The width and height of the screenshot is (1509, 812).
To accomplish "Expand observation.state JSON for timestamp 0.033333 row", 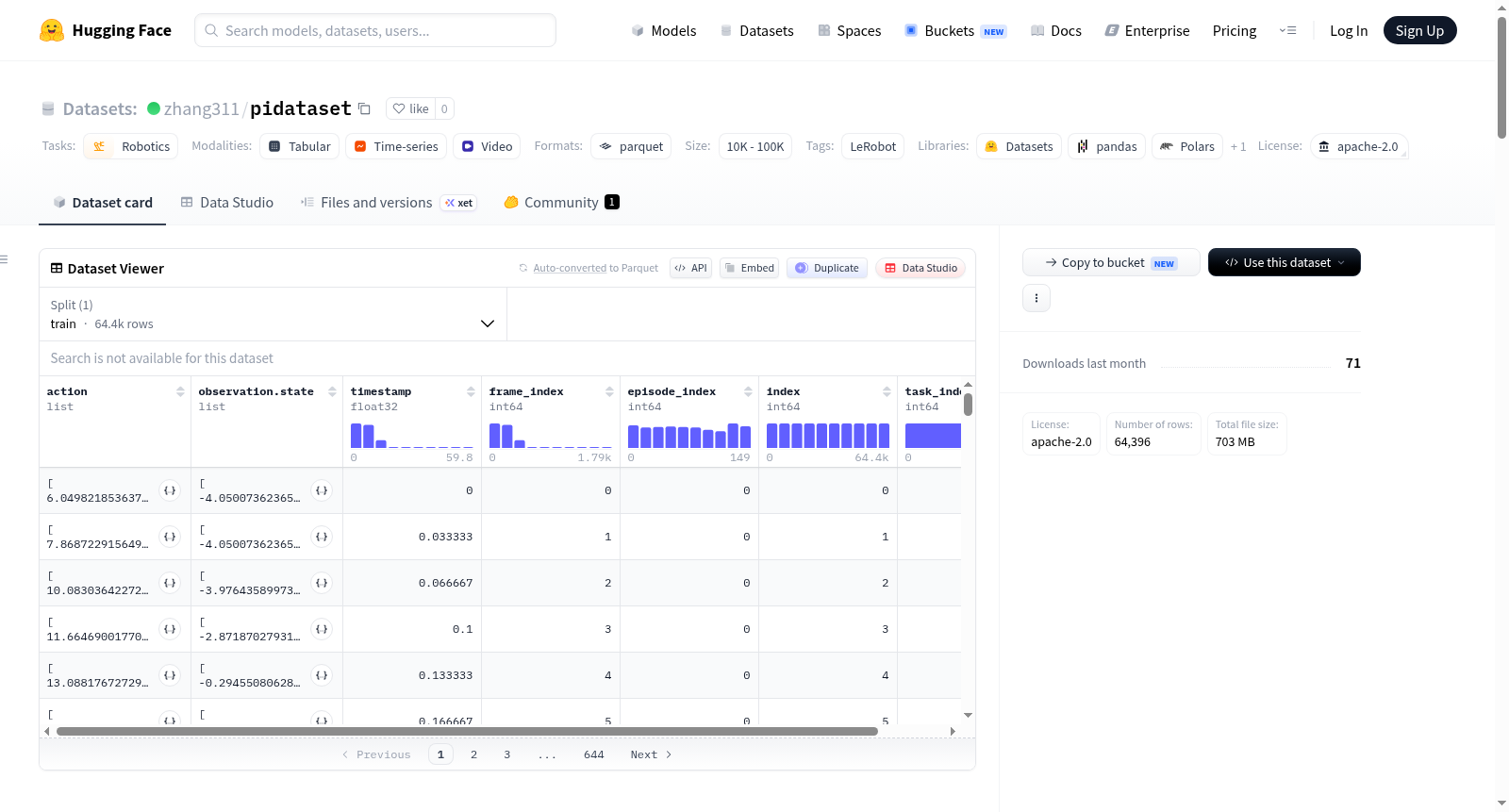I will pos(322,537).
